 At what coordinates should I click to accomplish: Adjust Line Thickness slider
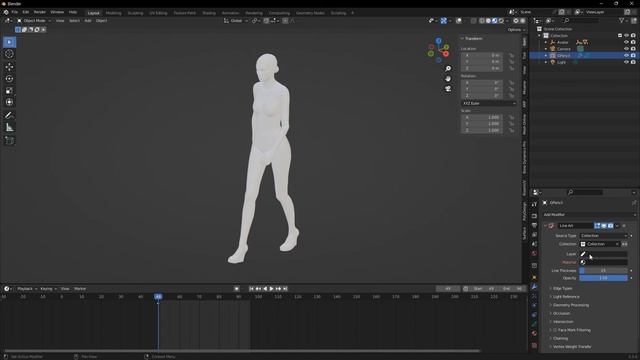point(603,271)
